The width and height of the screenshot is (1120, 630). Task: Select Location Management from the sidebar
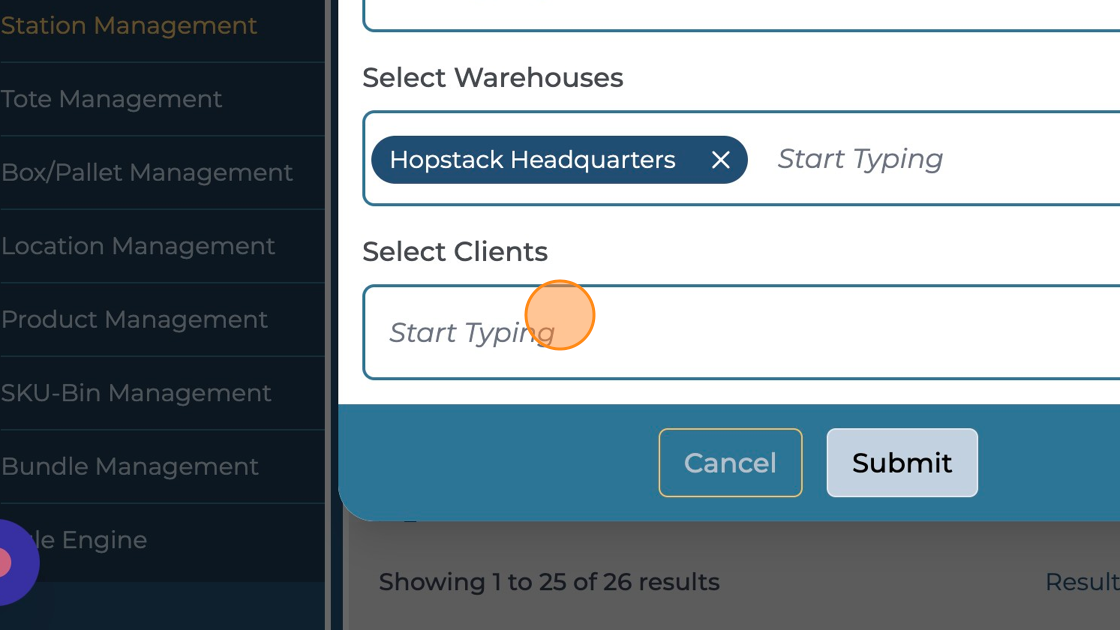pos(138,246)
